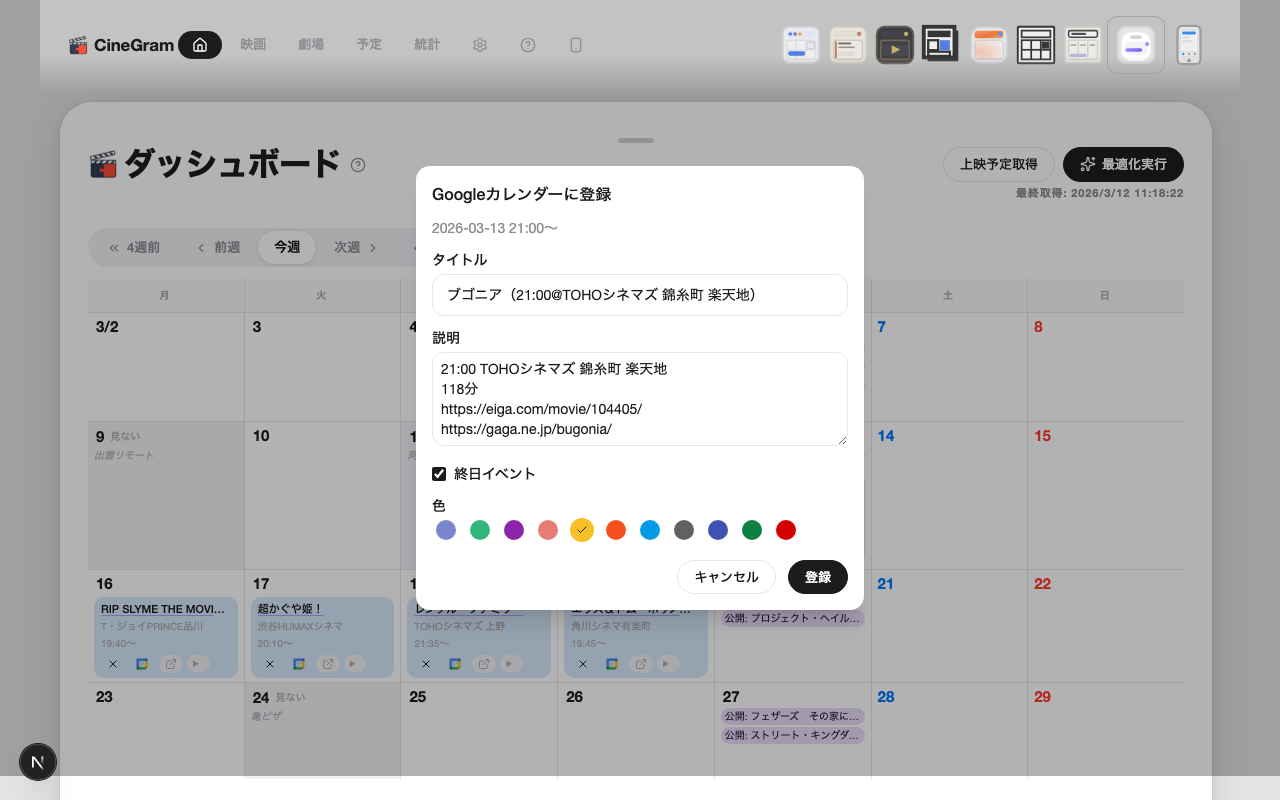Cancel the dialog with キャンセル

[726, 577]
